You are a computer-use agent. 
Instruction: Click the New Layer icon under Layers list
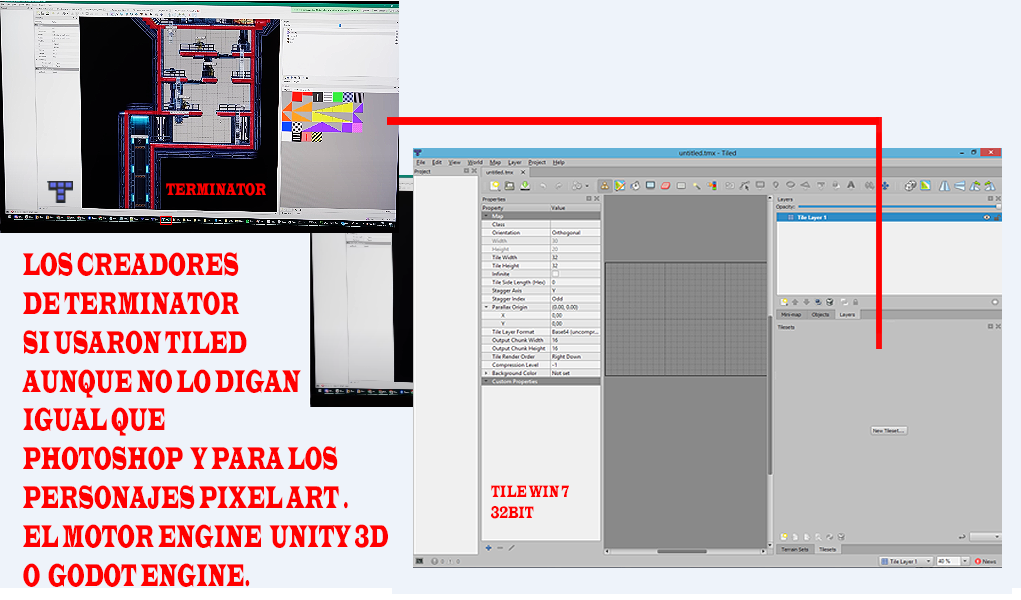(784, 302)
